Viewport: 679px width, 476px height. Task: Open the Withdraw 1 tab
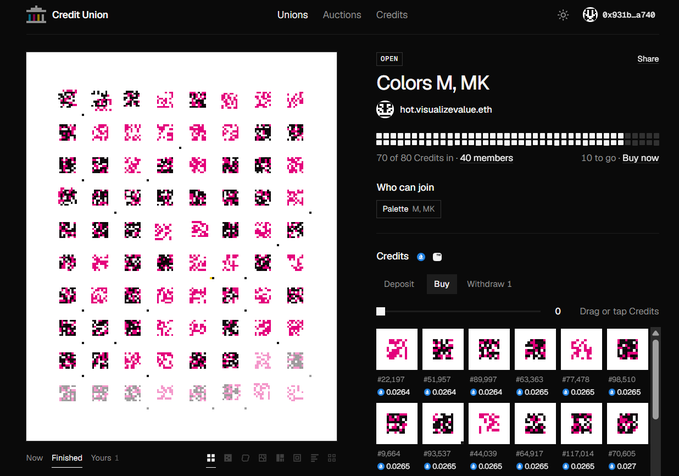pos(489,284)
